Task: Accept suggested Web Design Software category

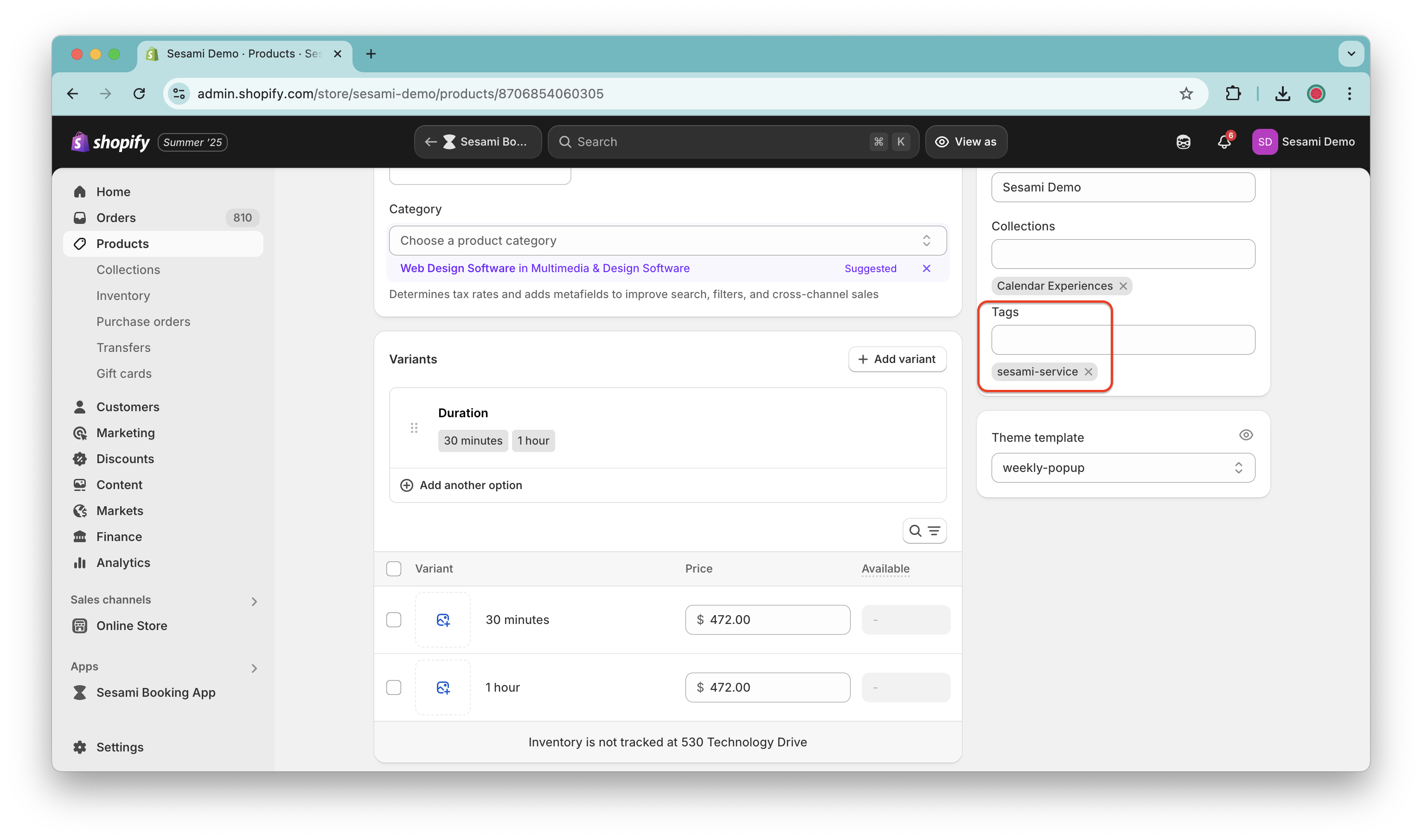Action: click(545, 268)
